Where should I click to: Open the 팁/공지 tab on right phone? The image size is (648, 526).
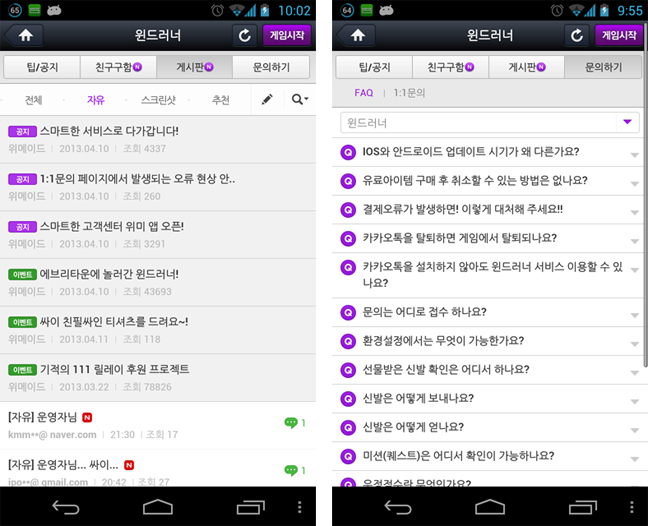[x=374, y=67]
